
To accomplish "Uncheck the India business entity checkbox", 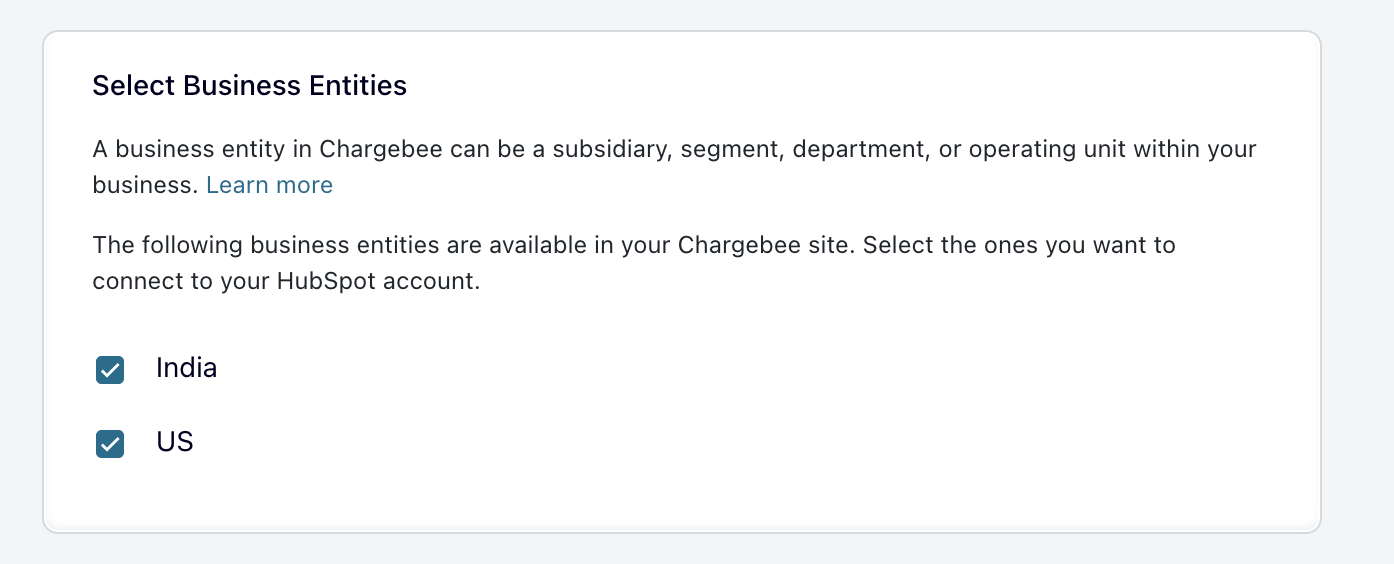I will 110,370.
